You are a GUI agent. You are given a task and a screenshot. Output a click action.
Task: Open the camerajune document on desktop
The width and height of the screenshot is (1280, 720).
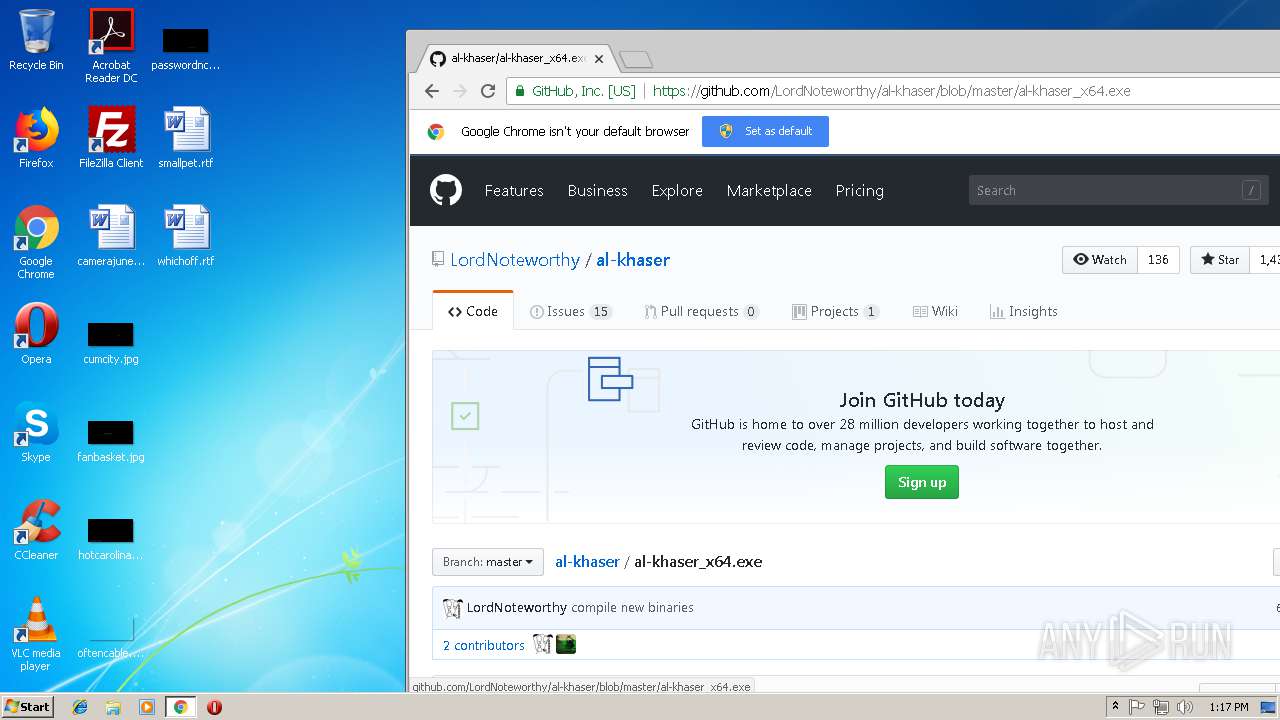(x=111, y=236)
